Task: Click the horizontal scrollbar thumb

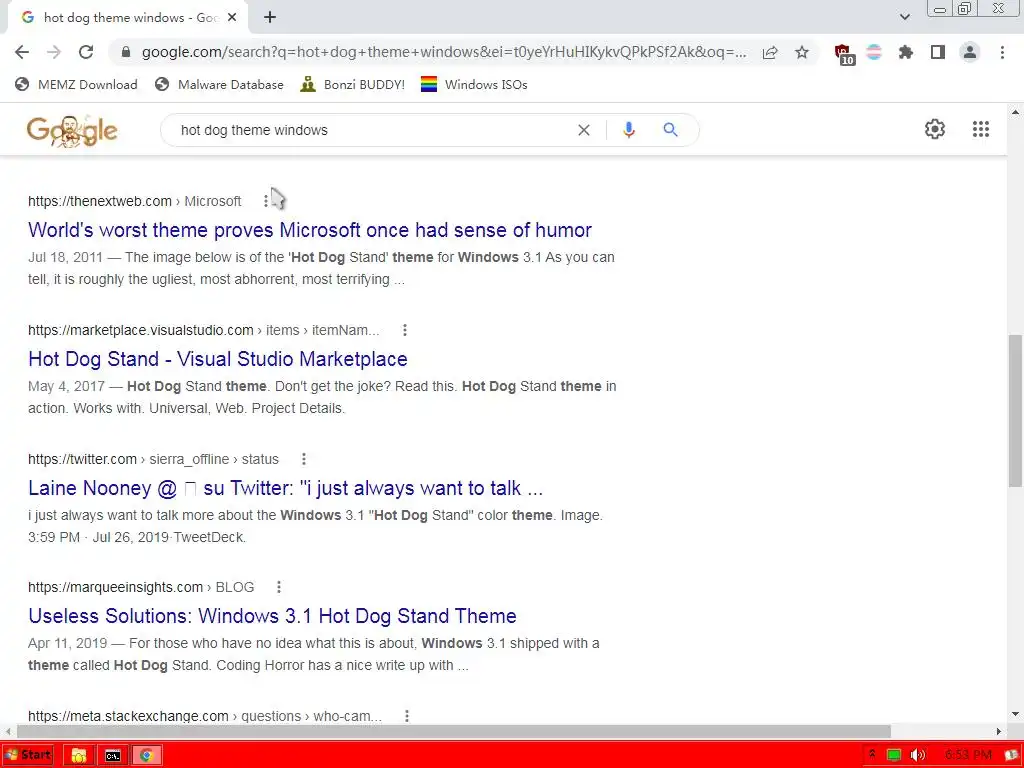Action: coord(454,731)
